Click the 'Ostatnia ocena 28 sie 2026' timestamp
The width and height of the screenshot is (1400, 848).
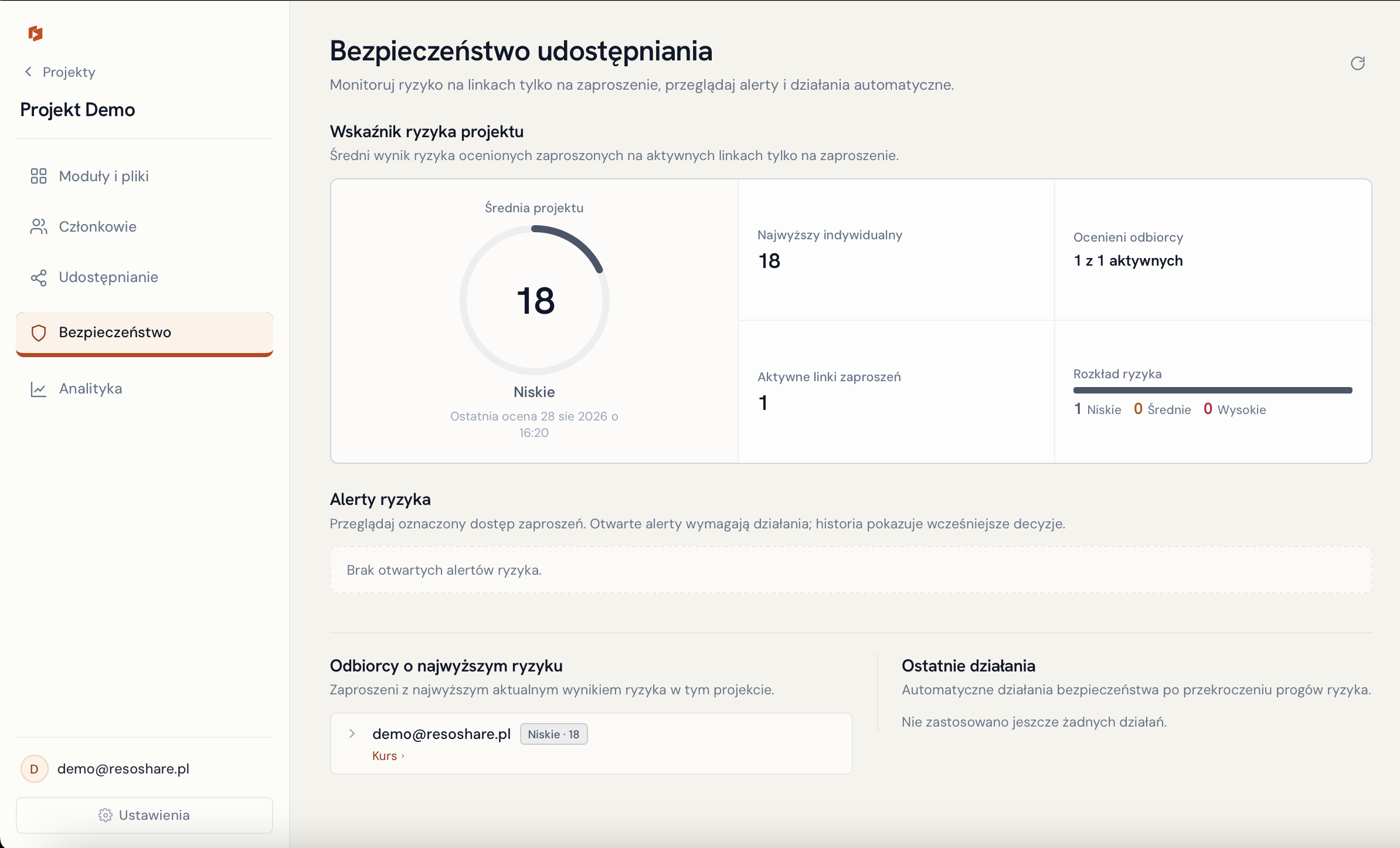534,424
